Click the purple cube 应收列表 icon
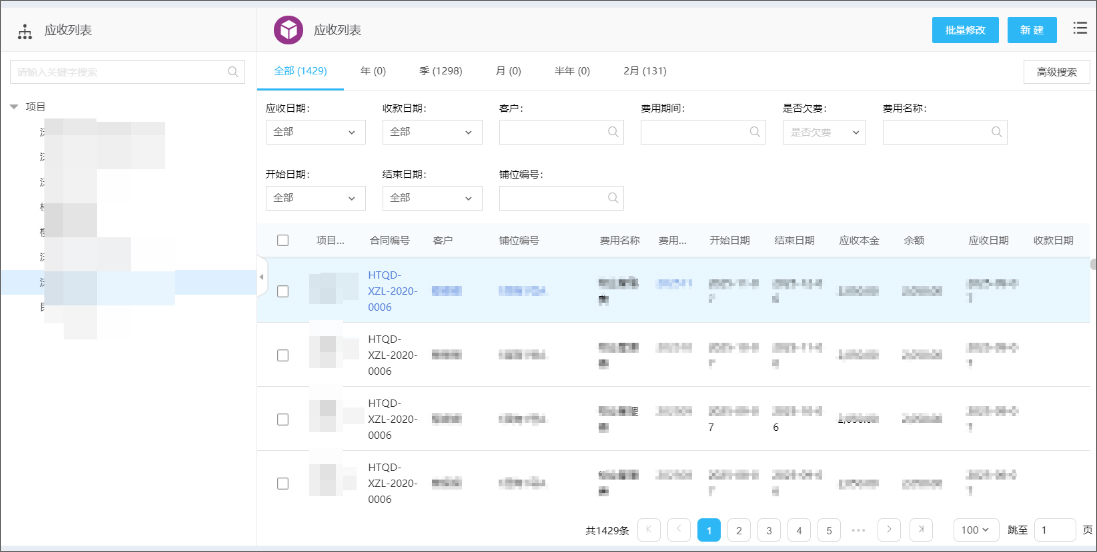 tap(288, 30)
